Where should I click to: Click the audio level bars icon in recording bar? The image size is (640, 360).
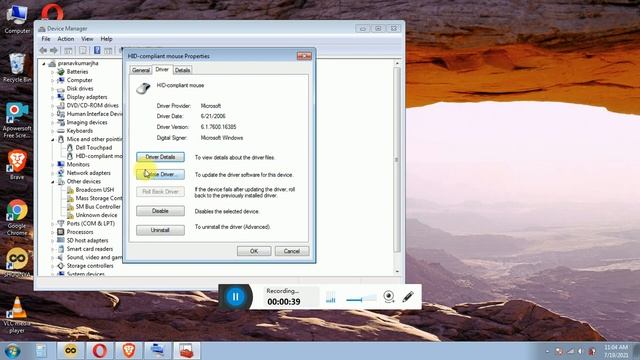331,297
